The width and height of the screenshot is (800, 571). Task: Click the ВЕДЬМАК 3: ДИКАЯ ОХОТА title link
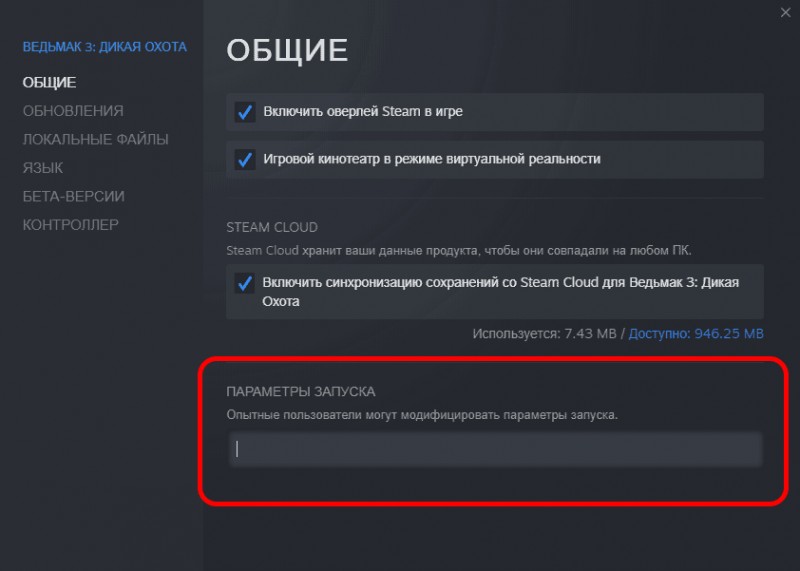105,47
